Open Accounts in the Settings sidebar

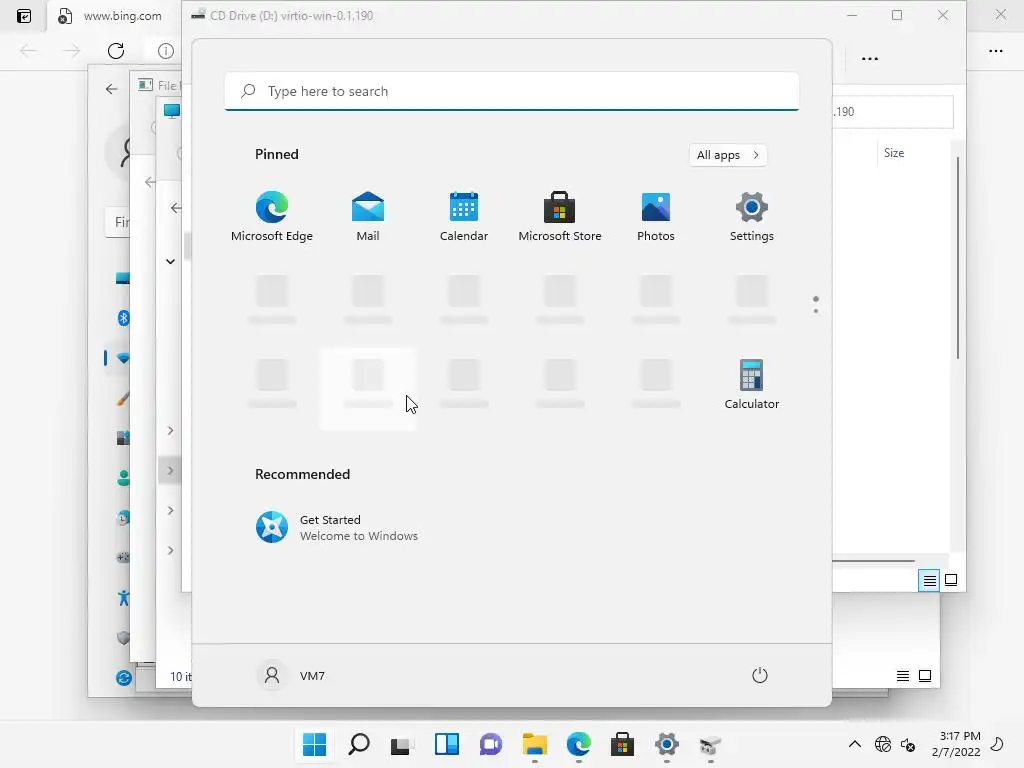pyautogui.click(x=123, y=478)
